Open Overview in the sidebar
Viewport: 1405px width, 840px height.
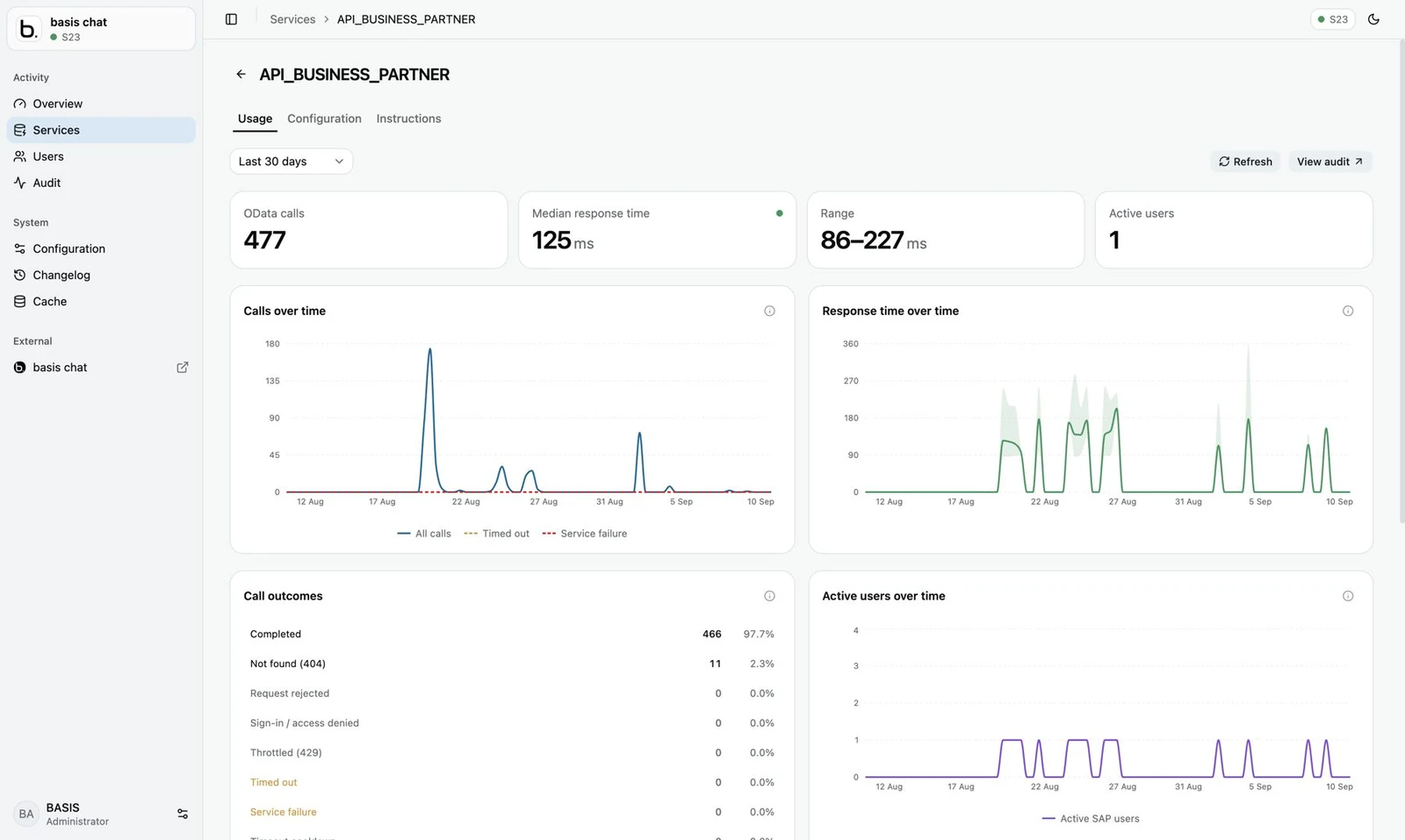[101, 104]
